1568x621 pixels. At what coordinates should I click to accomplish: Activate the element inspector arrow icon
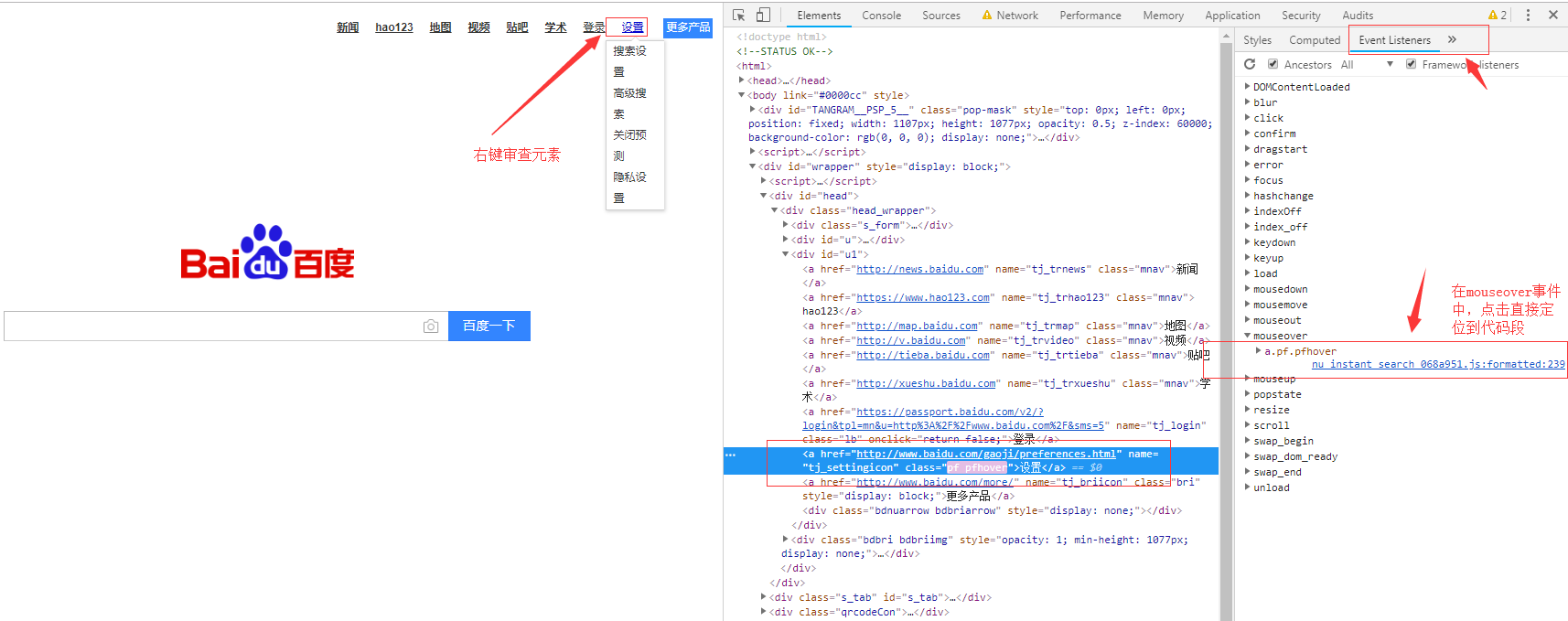[739, 15]
